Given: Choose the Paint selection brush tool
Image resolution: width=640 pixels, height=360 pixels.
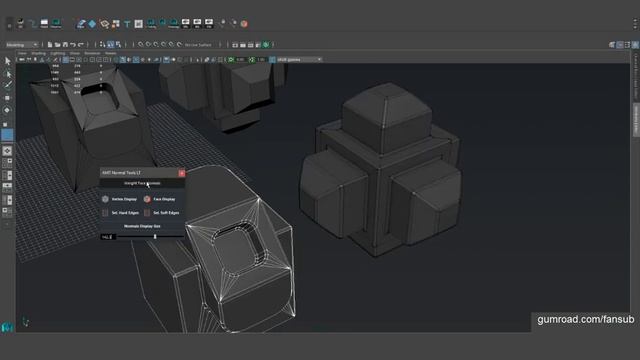Looking at the screenshot, I should coord(7,85).
